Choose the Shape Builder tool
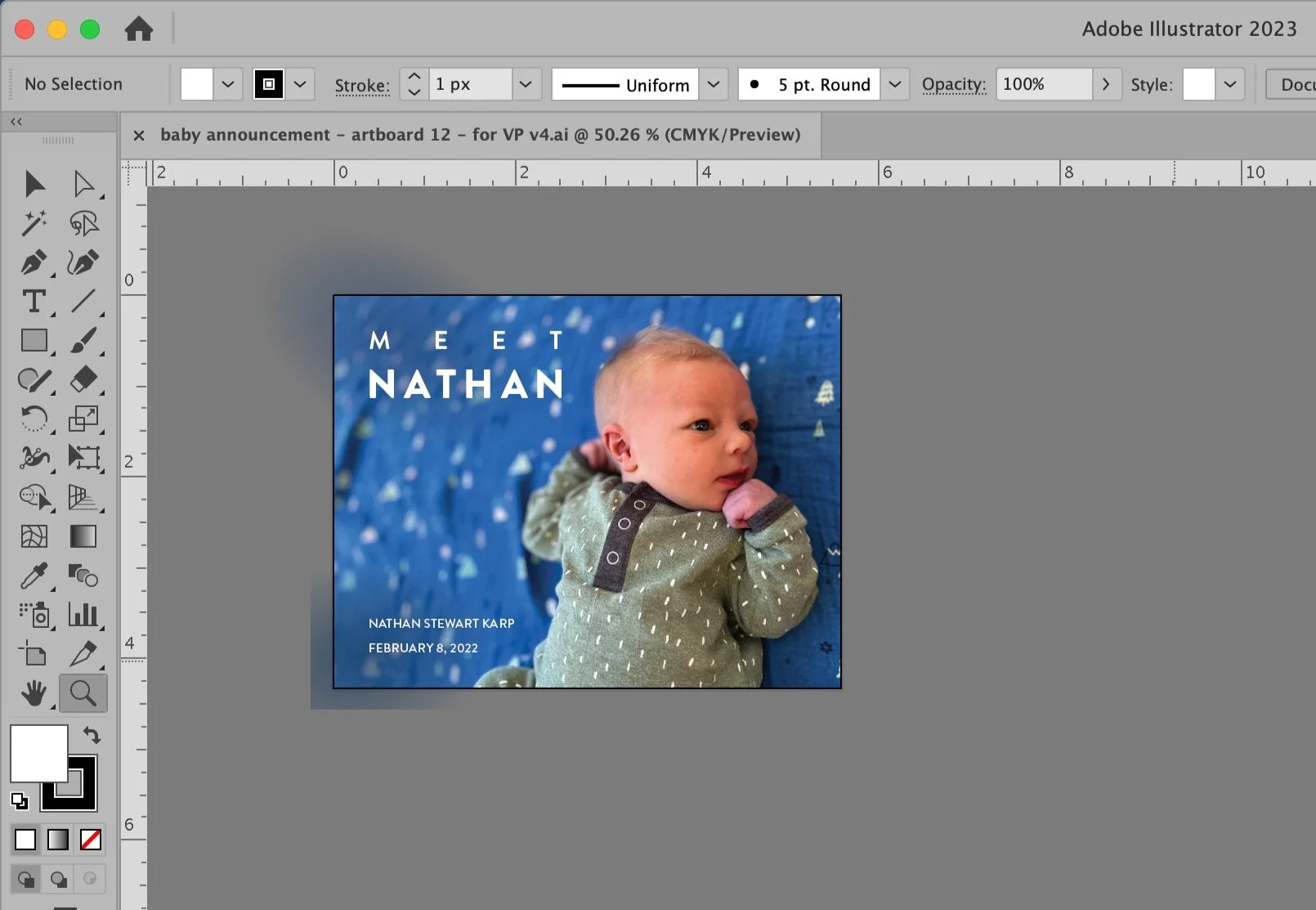This screenshot has height=910, width=1316. point(34,496)
